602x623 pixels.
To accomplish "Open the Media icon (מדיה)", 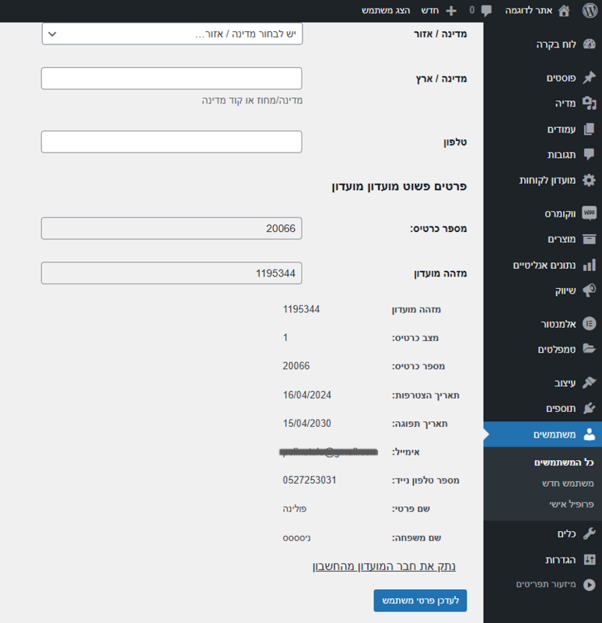I will pyautogui.click(x=589, y=103).
